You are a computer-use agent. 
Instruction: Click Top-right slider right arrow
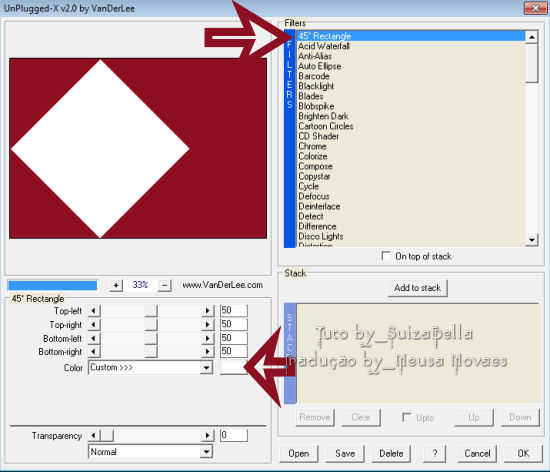coord(208,324)
